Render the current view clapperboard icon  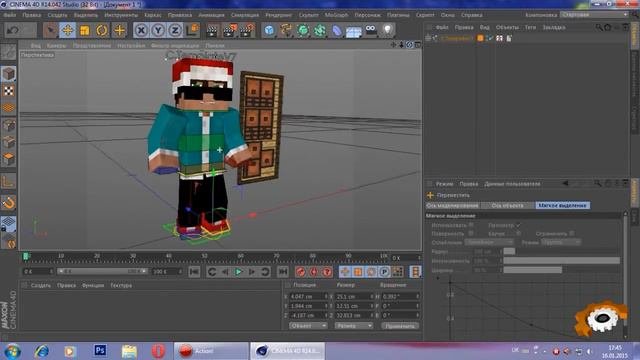click(212, 30)
